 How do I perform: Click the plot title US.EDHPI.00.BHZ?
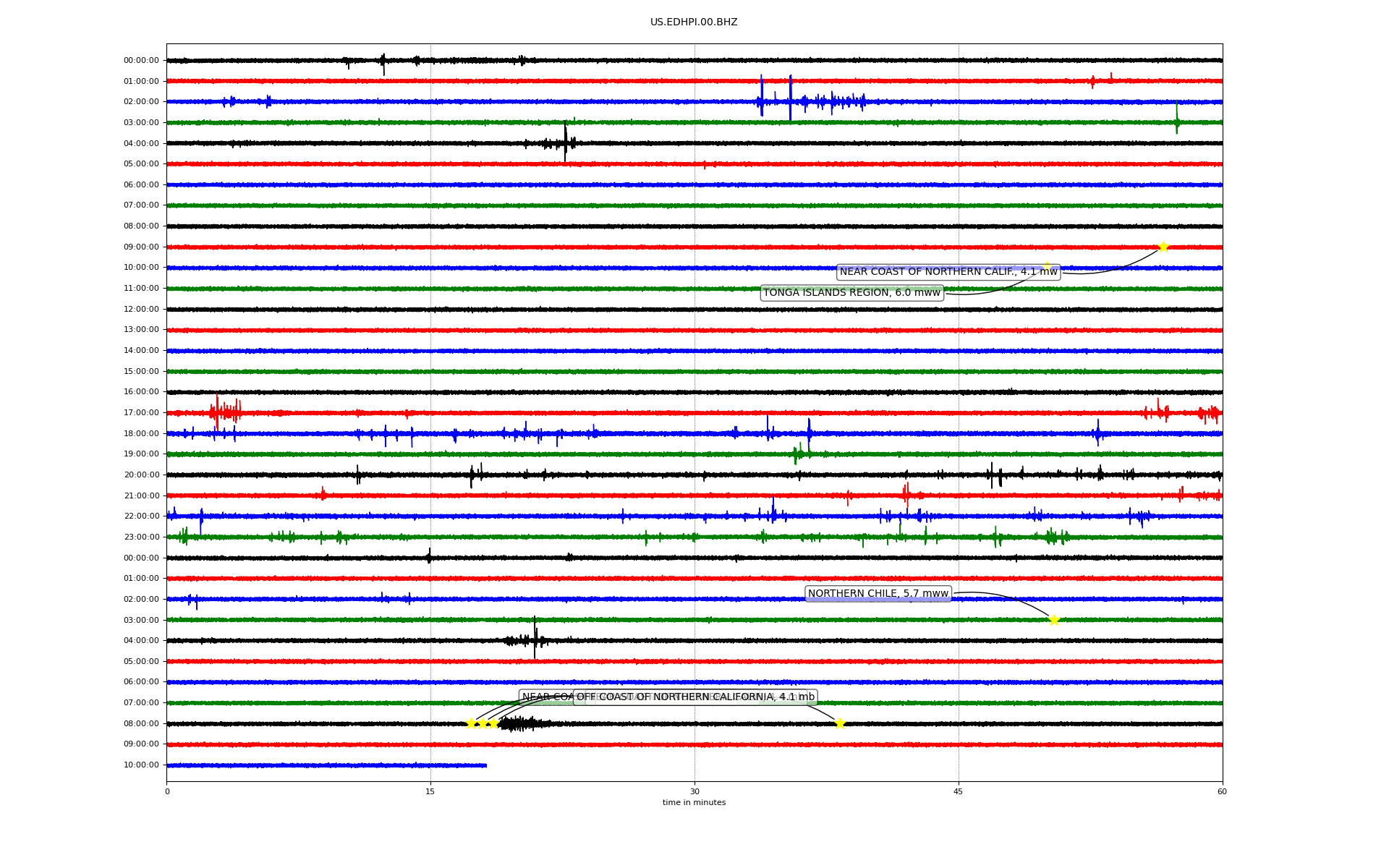click(694, 22)
